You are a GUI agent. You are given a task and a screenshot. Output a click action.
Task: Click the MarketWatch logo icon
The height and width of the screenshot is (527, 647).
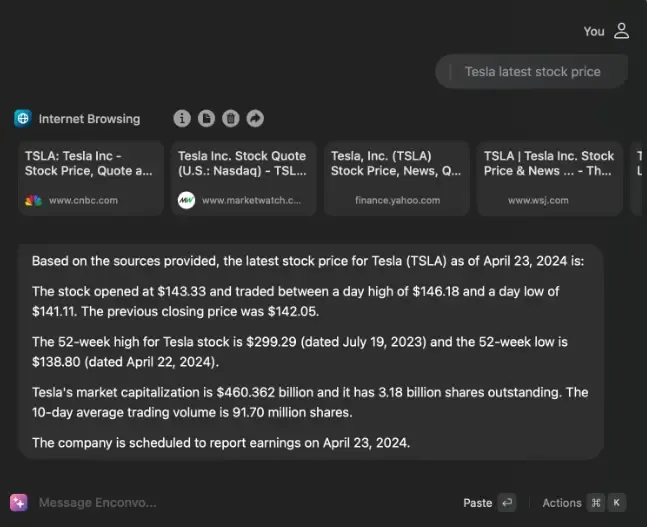186,200
